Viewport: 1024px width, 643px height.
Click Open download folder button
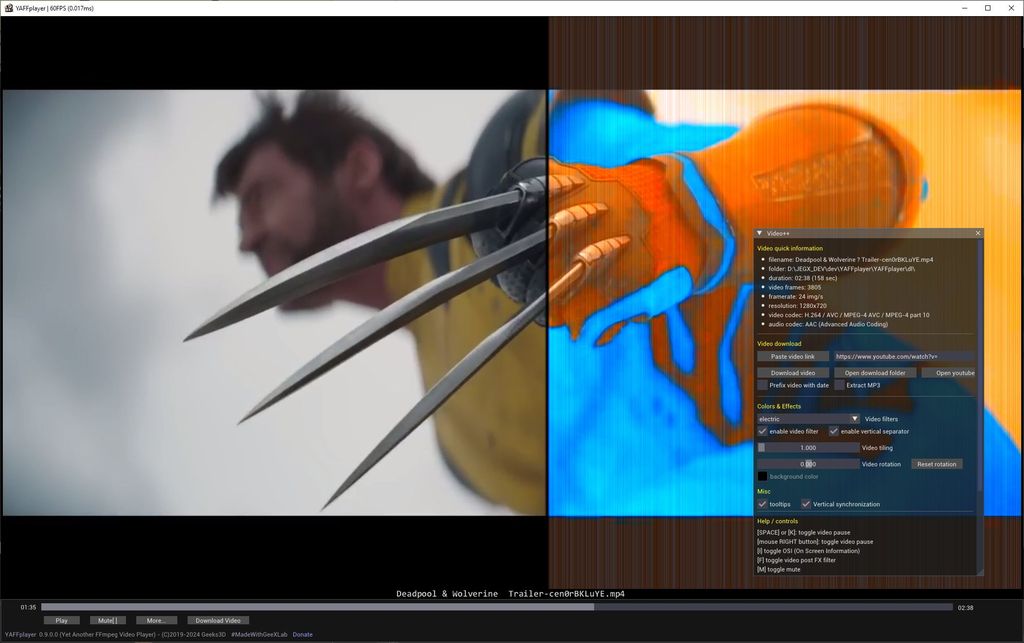tap(875, 373)
